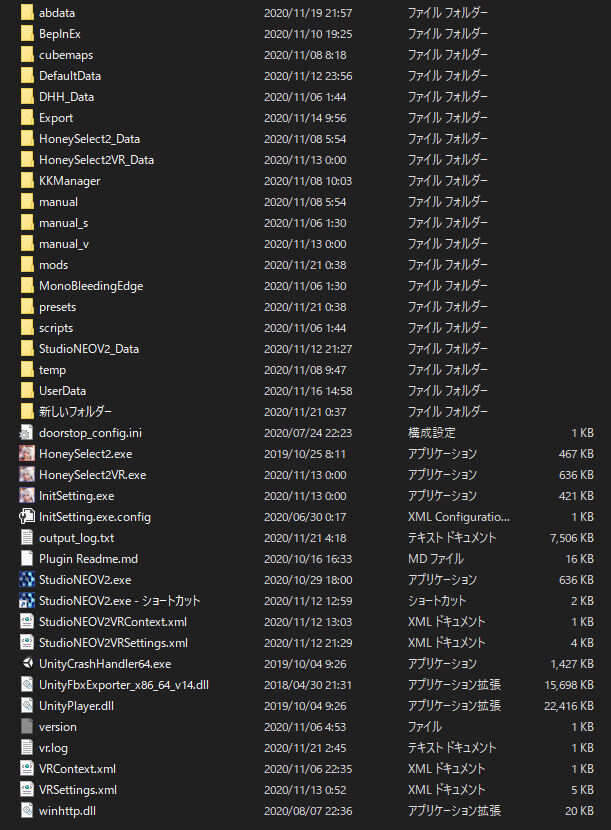Select the version file name
This screenshot has height=830, width=611.
point(58,727)
